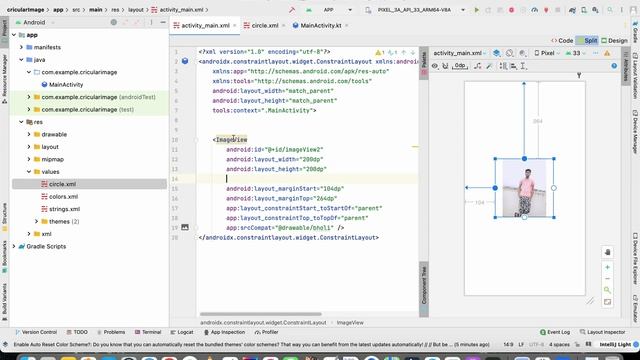Click the clear constraints icon
The height and width of the screenshot is (360, 640).
coord(478,66)
